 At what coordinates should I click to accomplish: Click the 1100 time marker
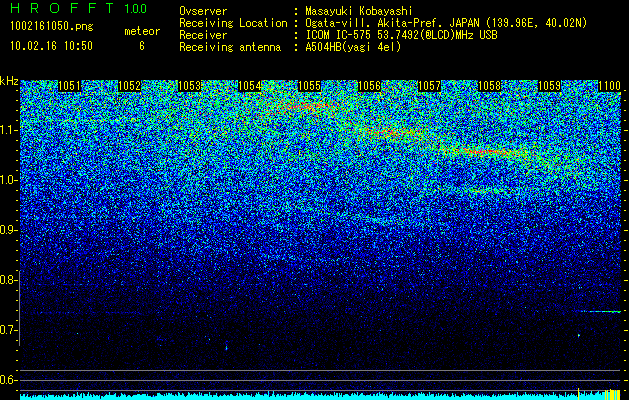click(x=610, y=86)
